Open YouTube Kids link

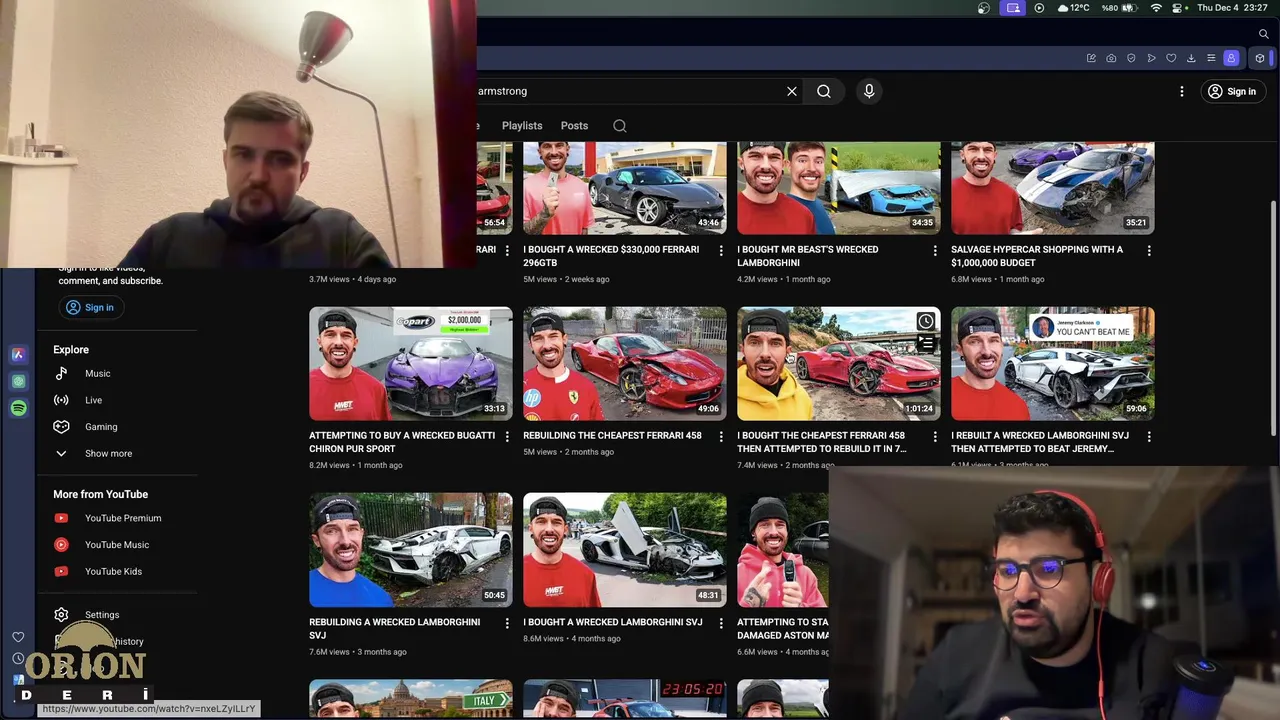(113, 571)
